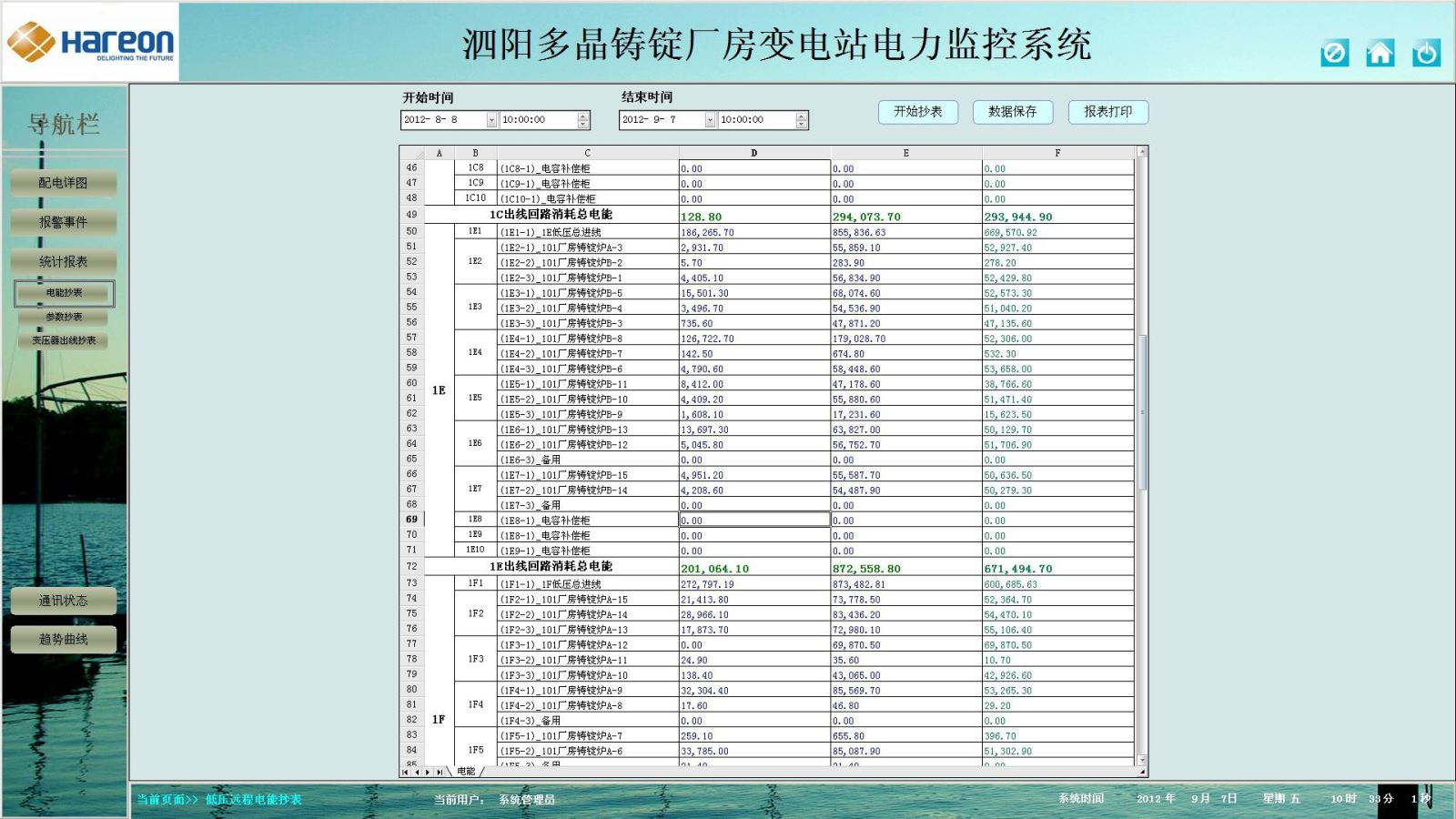Click 系统管理员 current user label
The width and height of the screenshot is (1456, 819).
click(x=526, y=799)
